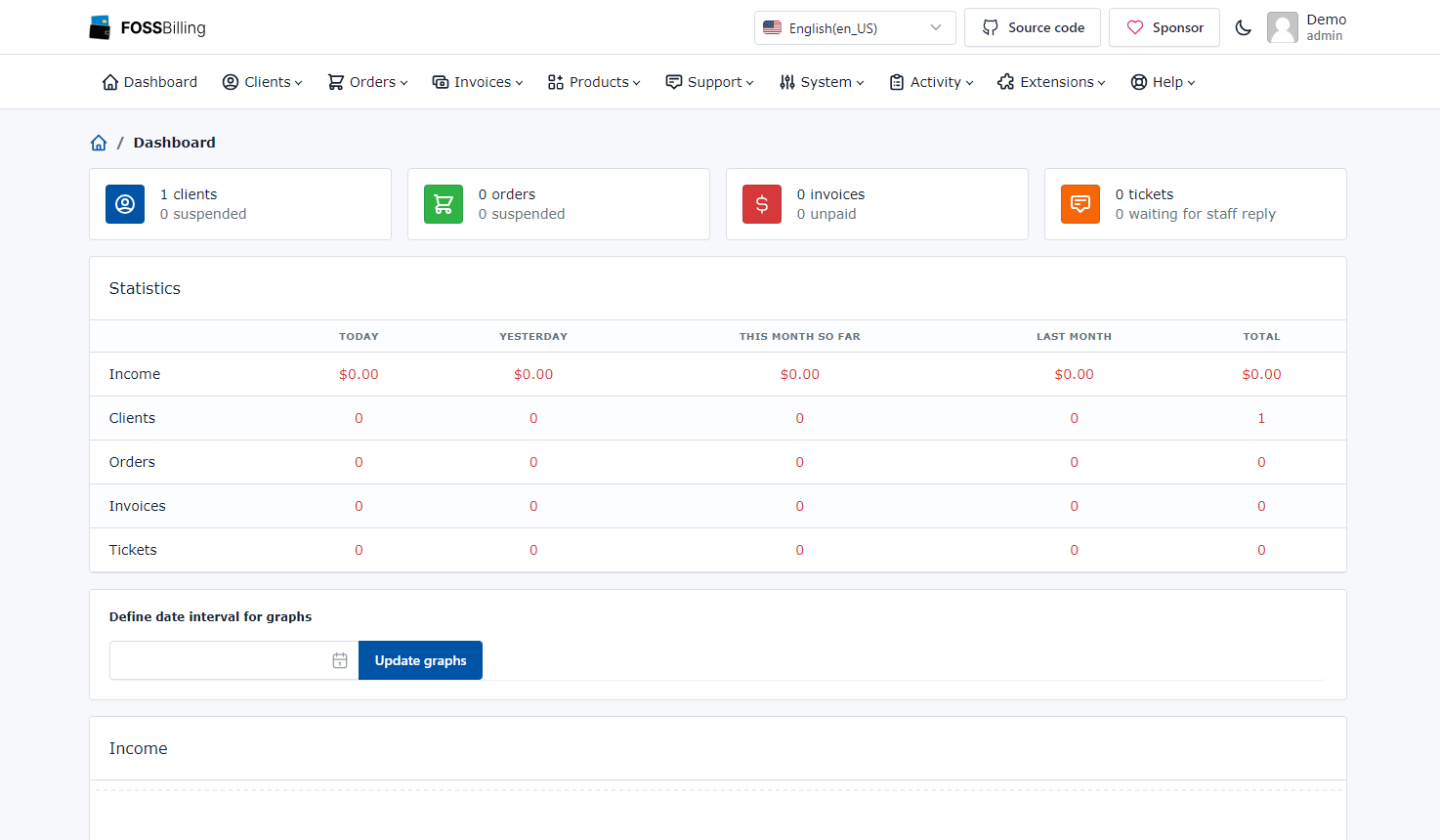1440x840 pixels.
Task: Toggle dark mode with the moon icon
Action: click(x=1244, y=27)
